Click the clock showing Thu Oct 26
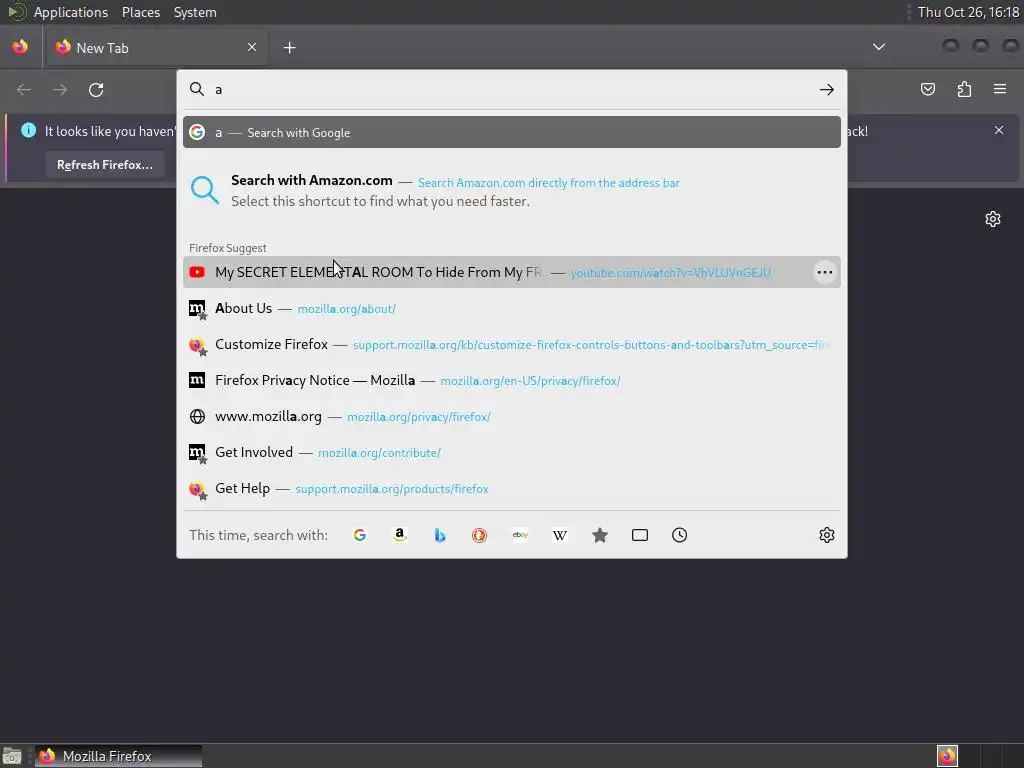Image resolution: width=1024 pixels, height=768 pixels. [968, 12]
